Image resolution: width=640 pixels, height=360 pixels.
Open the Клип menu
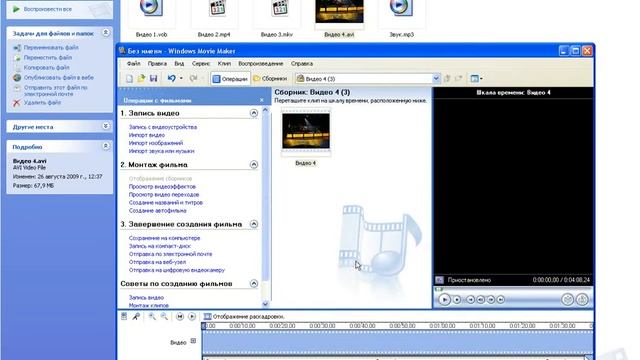(x=224, y=64)
